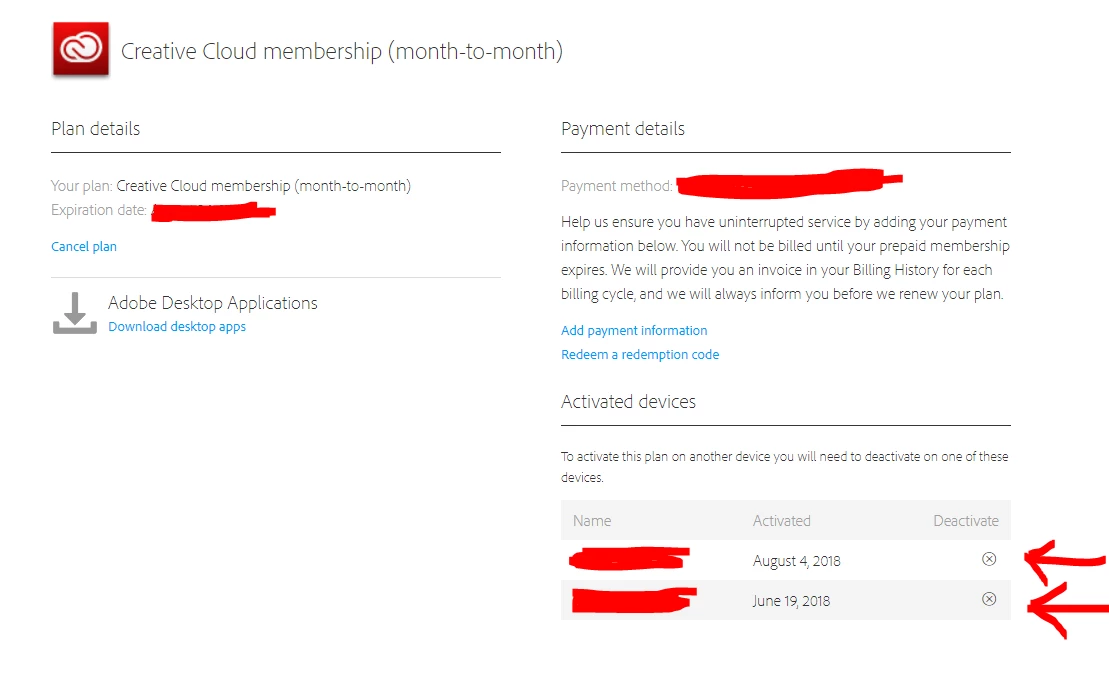
Task: Click the desktop apps download arrow icon
Action: click(x=74, y=314)
